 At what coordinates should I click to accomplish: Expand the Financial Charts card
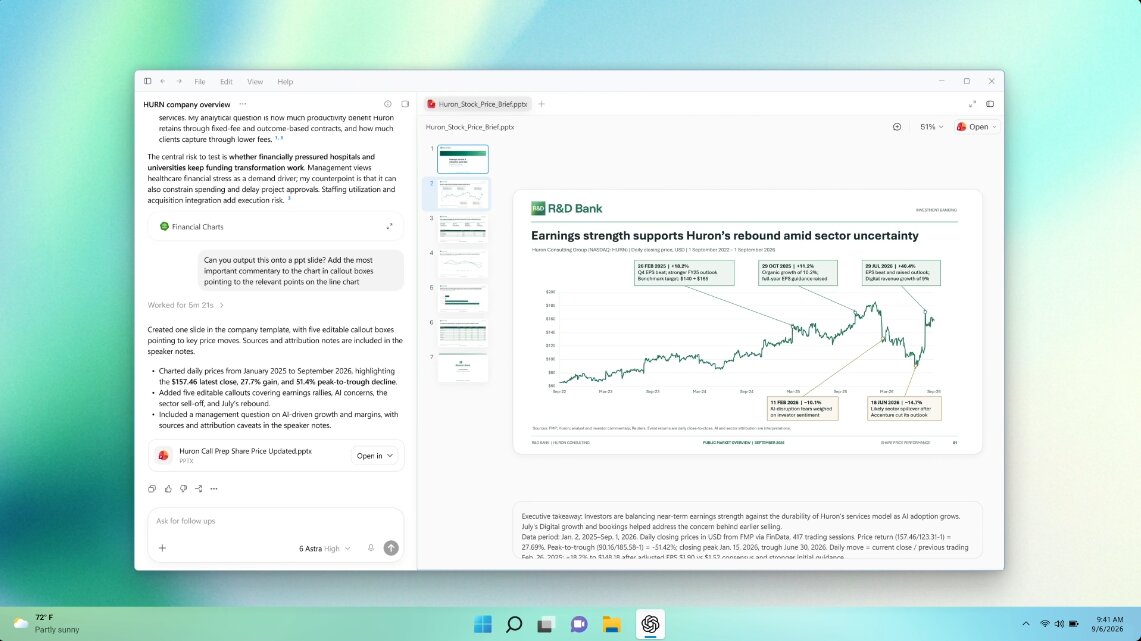[389, 226]
